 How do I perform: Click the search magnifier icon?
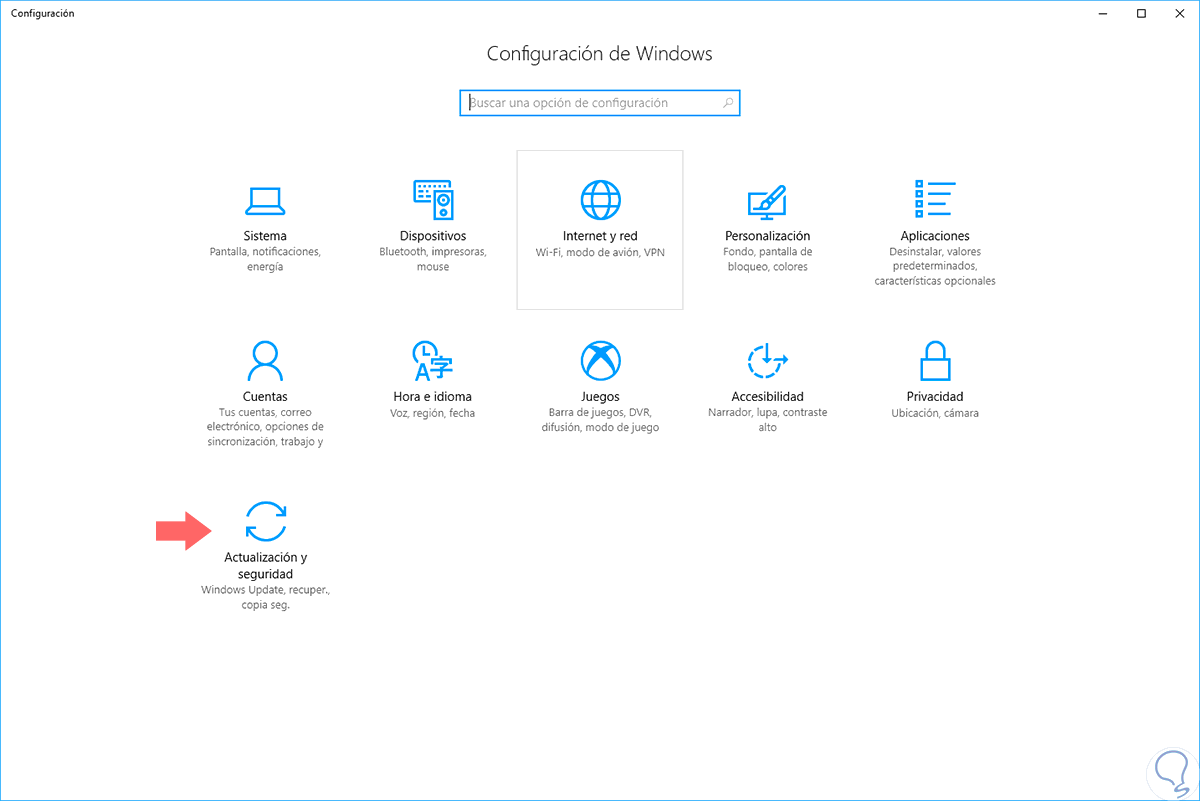tap(728, 103)
